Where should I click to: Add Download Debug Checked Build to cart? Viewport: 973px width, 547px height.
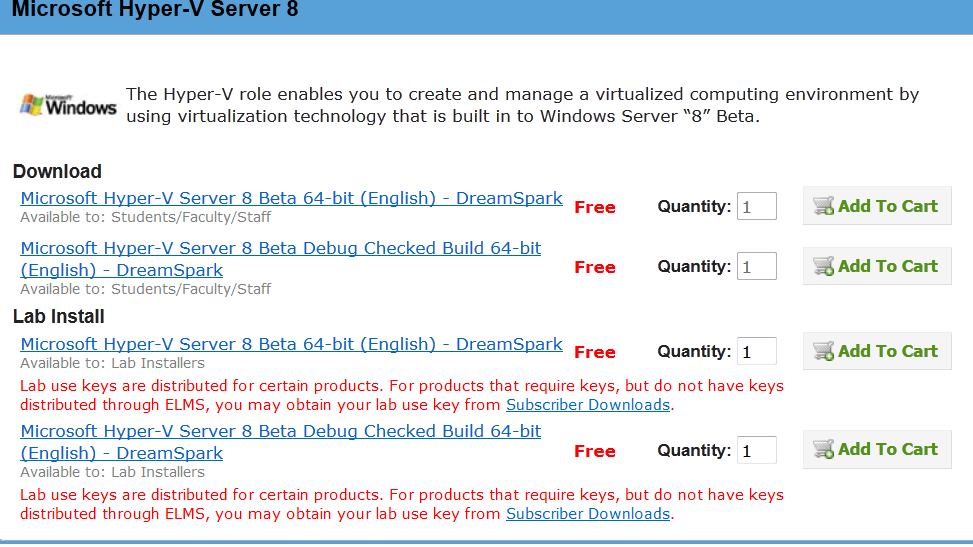point(877,266)
